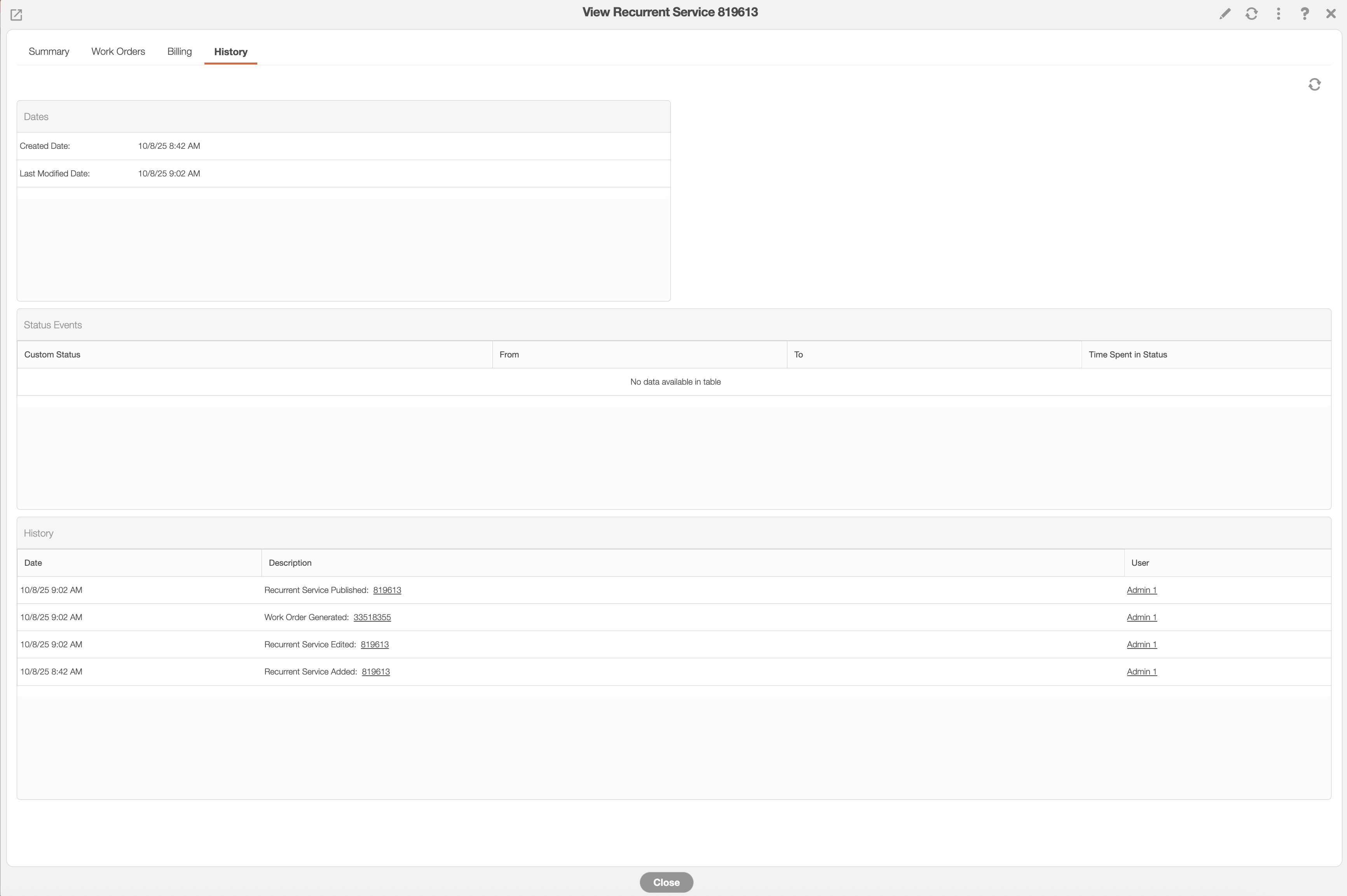
Task: Click 819613 link in Published row
Action: click(387, 590)
